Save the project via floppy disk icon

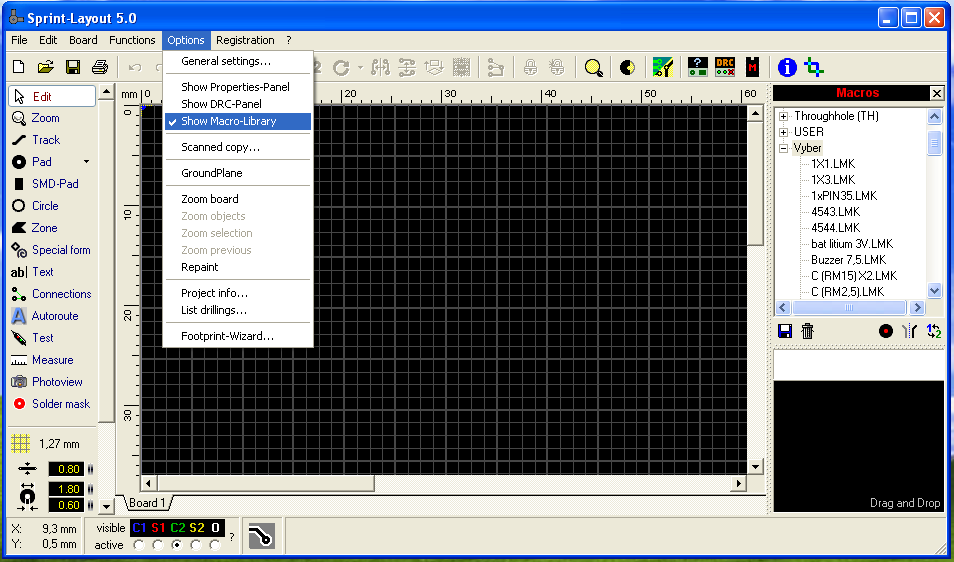(x=73, y=67)
